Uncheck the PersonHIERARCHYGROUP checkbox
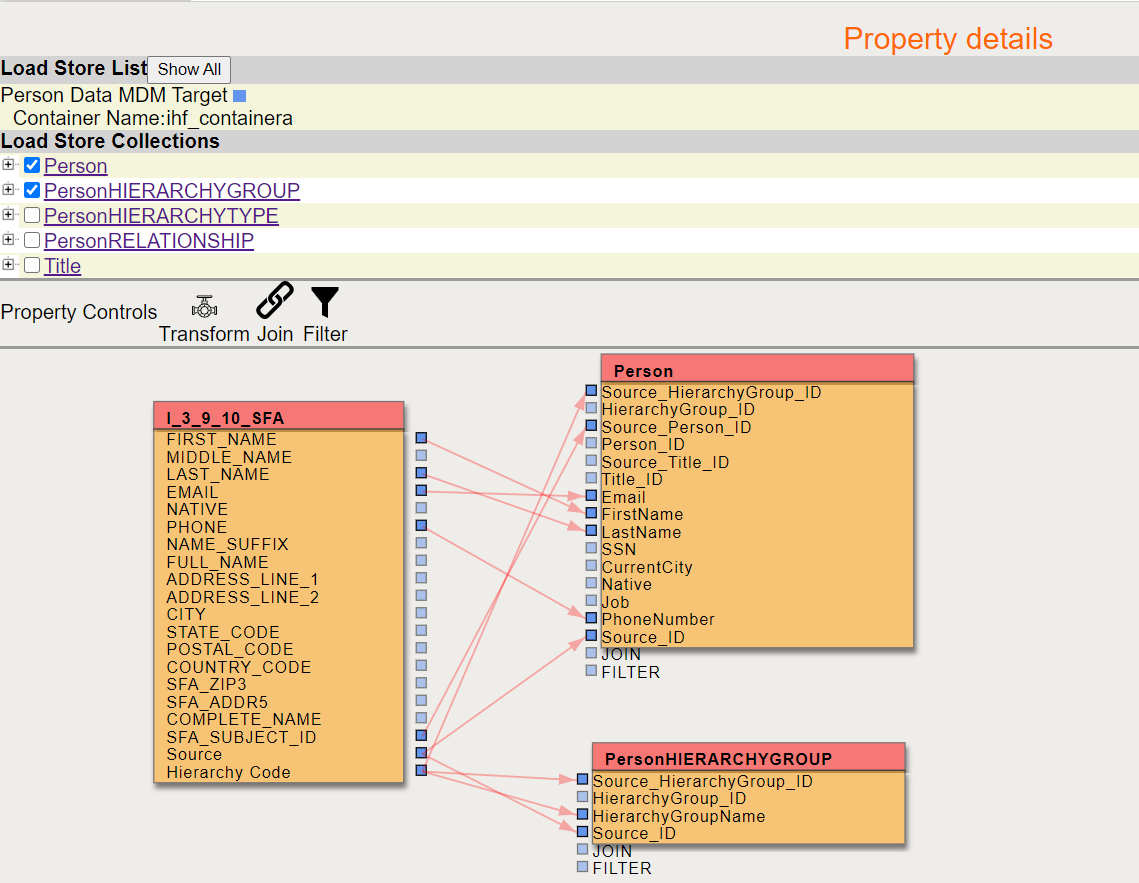The image size is (1139, 883). click(x=32, y=190)
